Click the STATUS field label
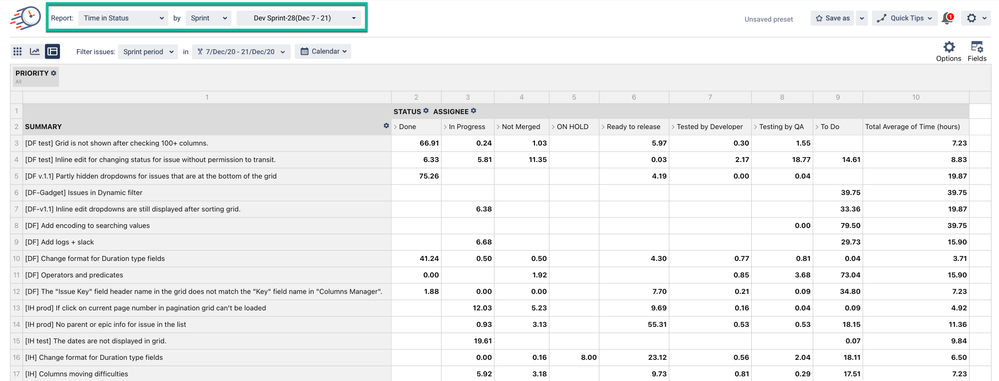 [x=407, y=111]
